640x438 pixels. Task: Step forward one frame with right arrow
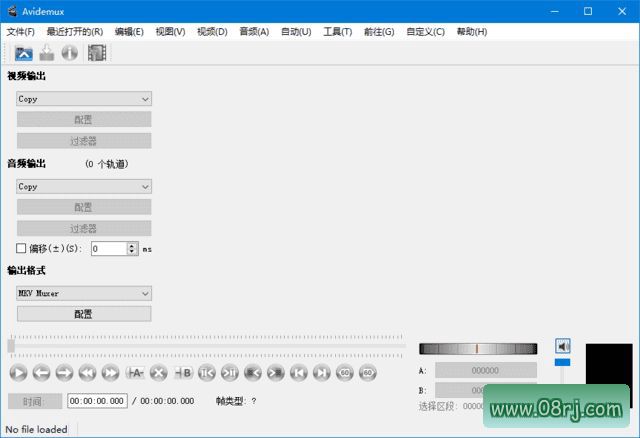pos(64,373)
